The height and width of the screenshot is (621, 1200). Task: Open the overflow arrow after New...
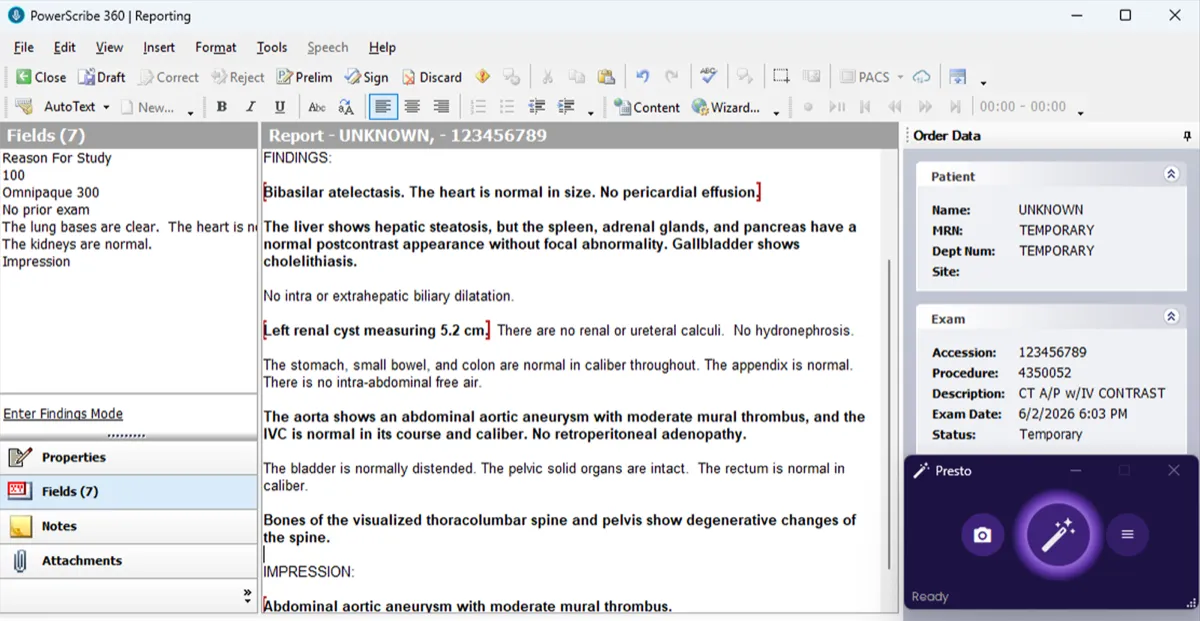point(190,112)
